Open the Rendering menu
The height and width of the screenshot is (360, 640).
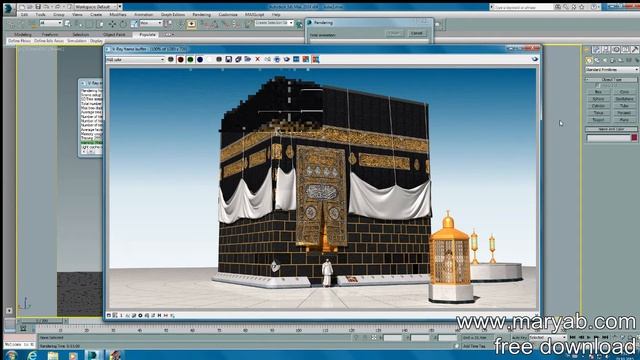coord(202,15)
